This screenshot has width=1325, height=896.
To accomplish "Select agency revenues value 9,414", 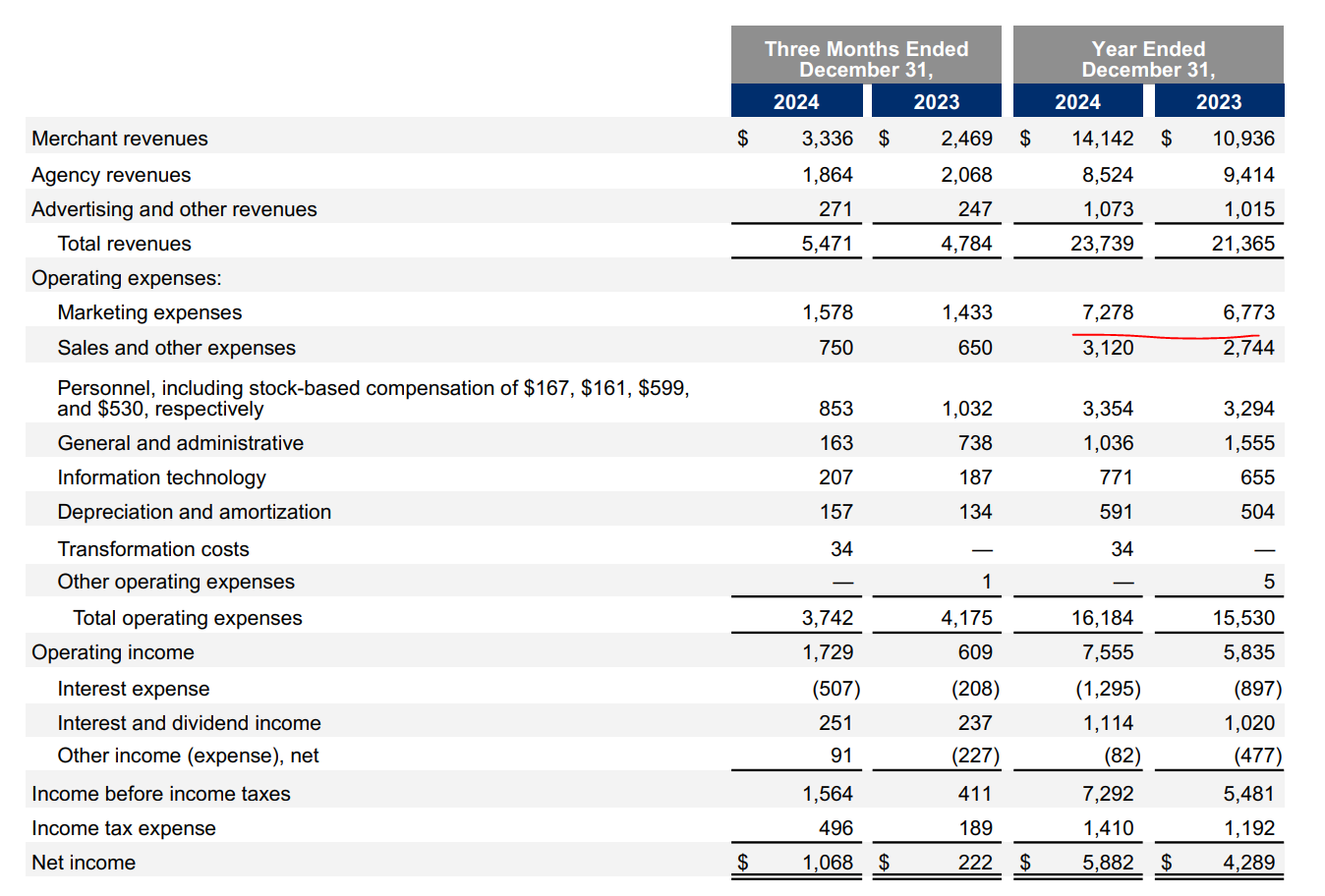I will (1248, 175).
